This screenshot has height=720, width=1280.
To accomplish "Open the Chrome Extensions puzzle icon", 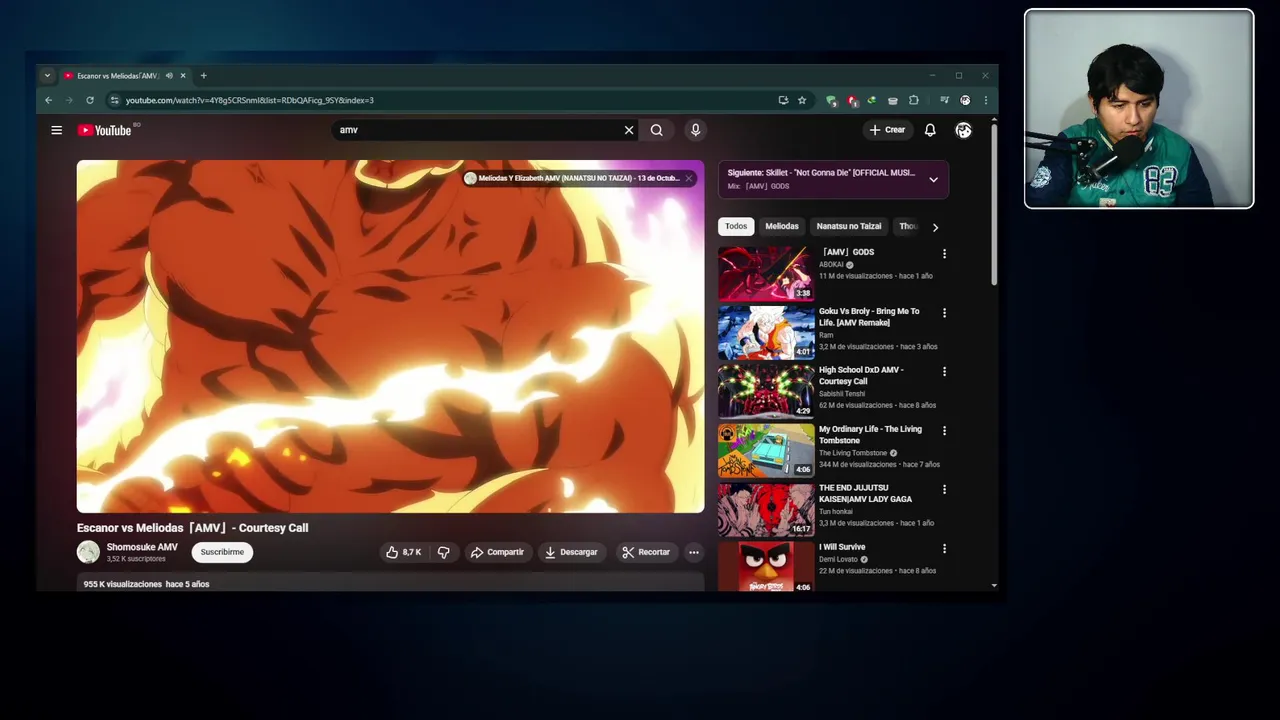I will point(914,100).
